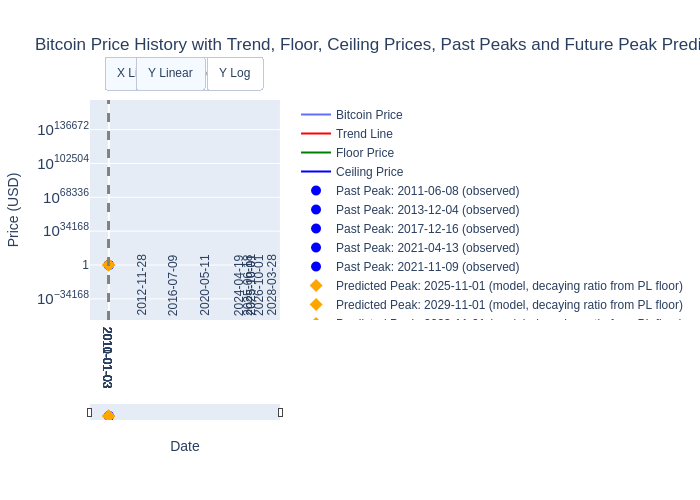Switch Y axis to Log scale
Screen dimensions: 700x500
click(235, 73)
